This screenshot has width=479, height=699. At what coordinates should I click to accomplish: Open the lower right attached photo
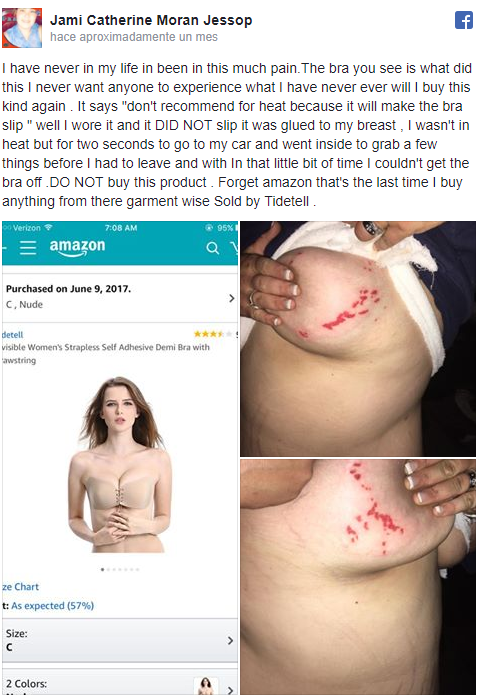coord(358,577)
